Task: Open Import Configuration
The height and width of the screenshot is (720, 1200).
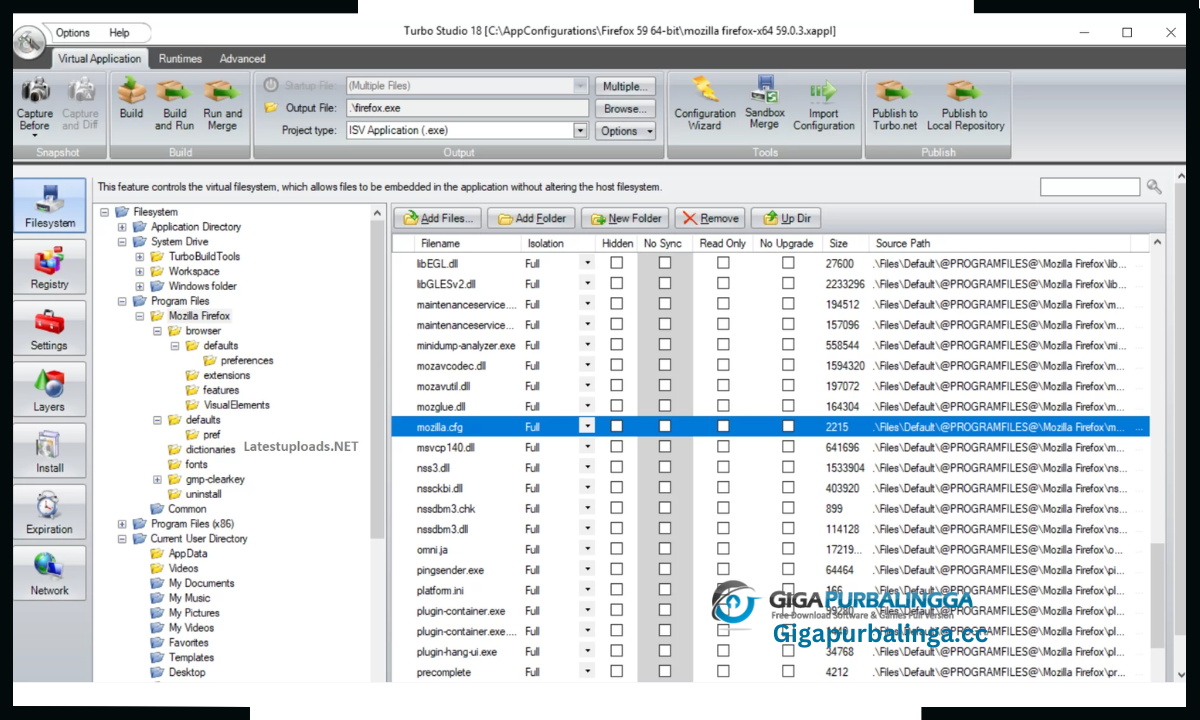Action: point(824,105)
